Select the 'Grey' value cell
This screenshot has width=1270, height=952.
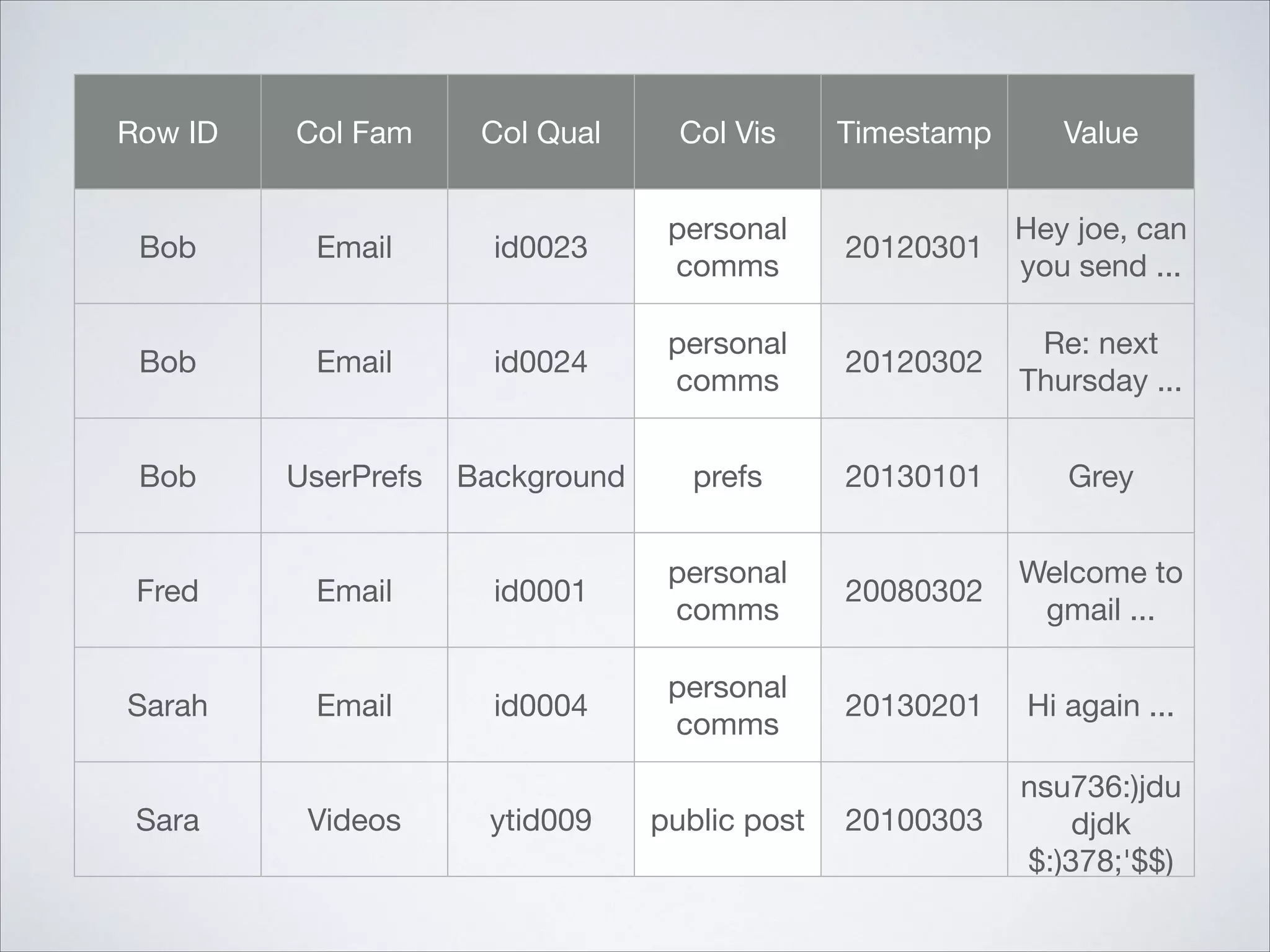coord(1101,476)
